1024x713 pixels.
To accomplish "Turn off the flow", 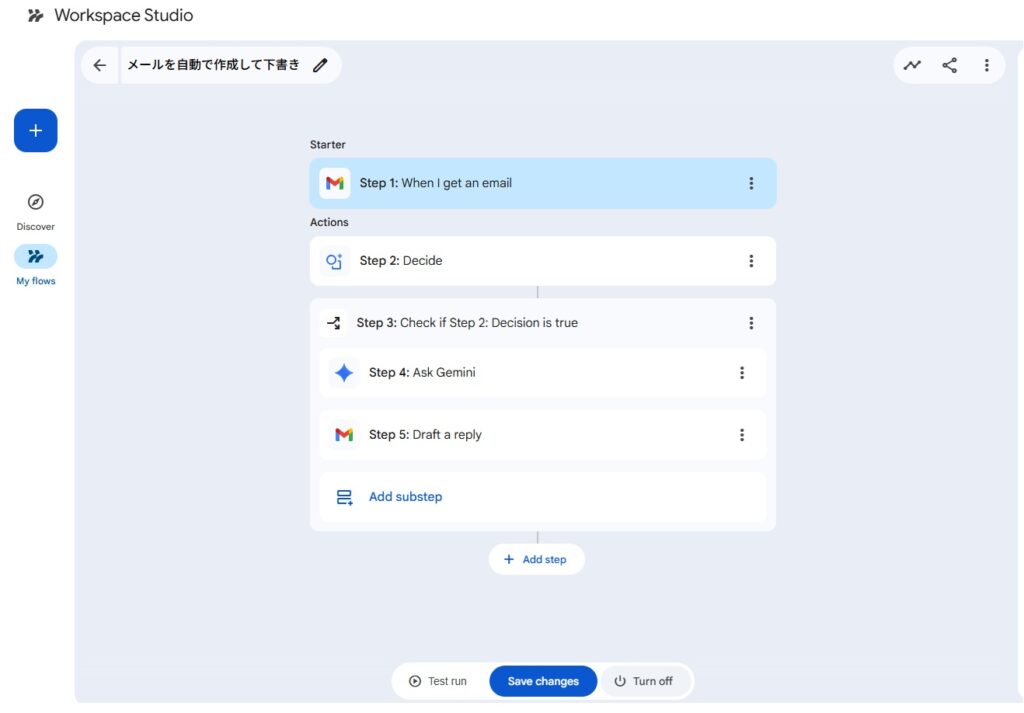I will (x=643, y=681).
